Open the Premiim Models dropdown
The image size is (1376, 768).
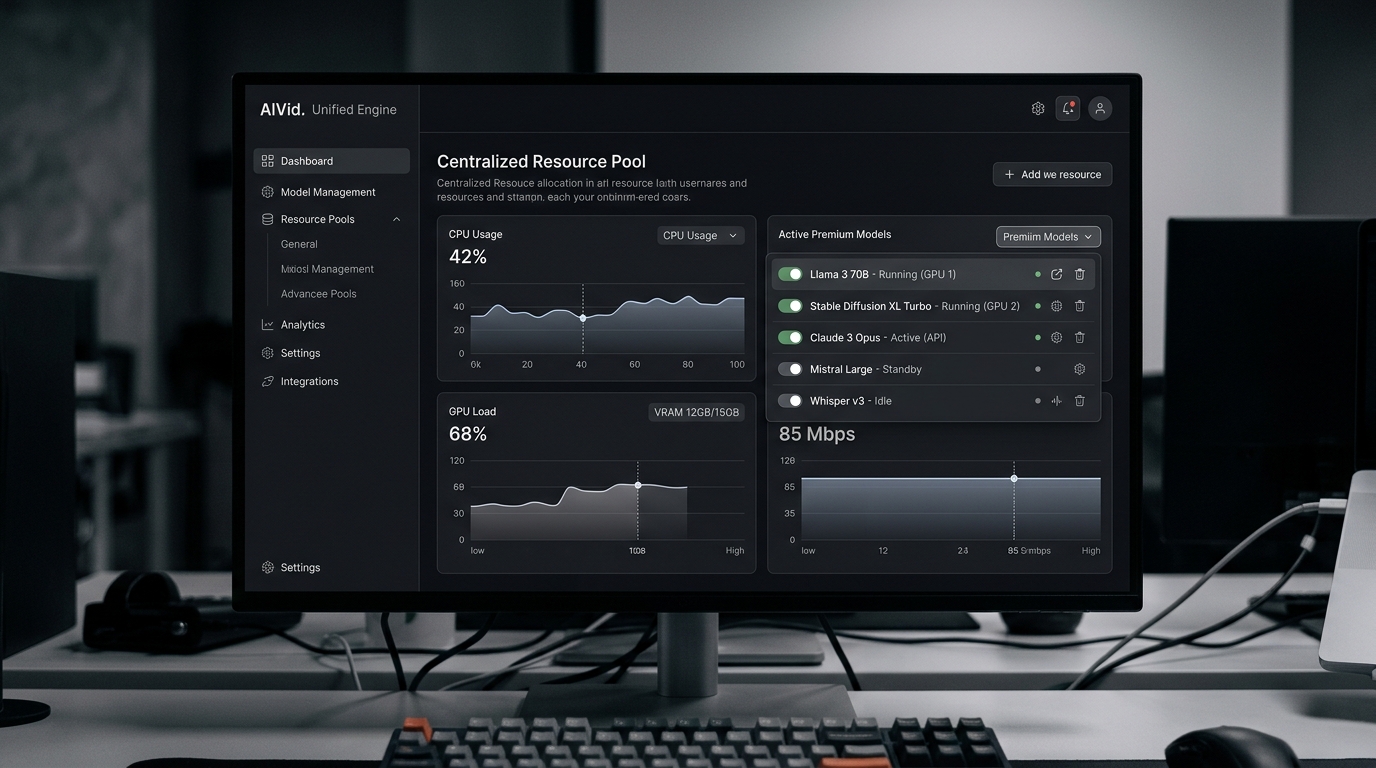tap(1048, 237)
